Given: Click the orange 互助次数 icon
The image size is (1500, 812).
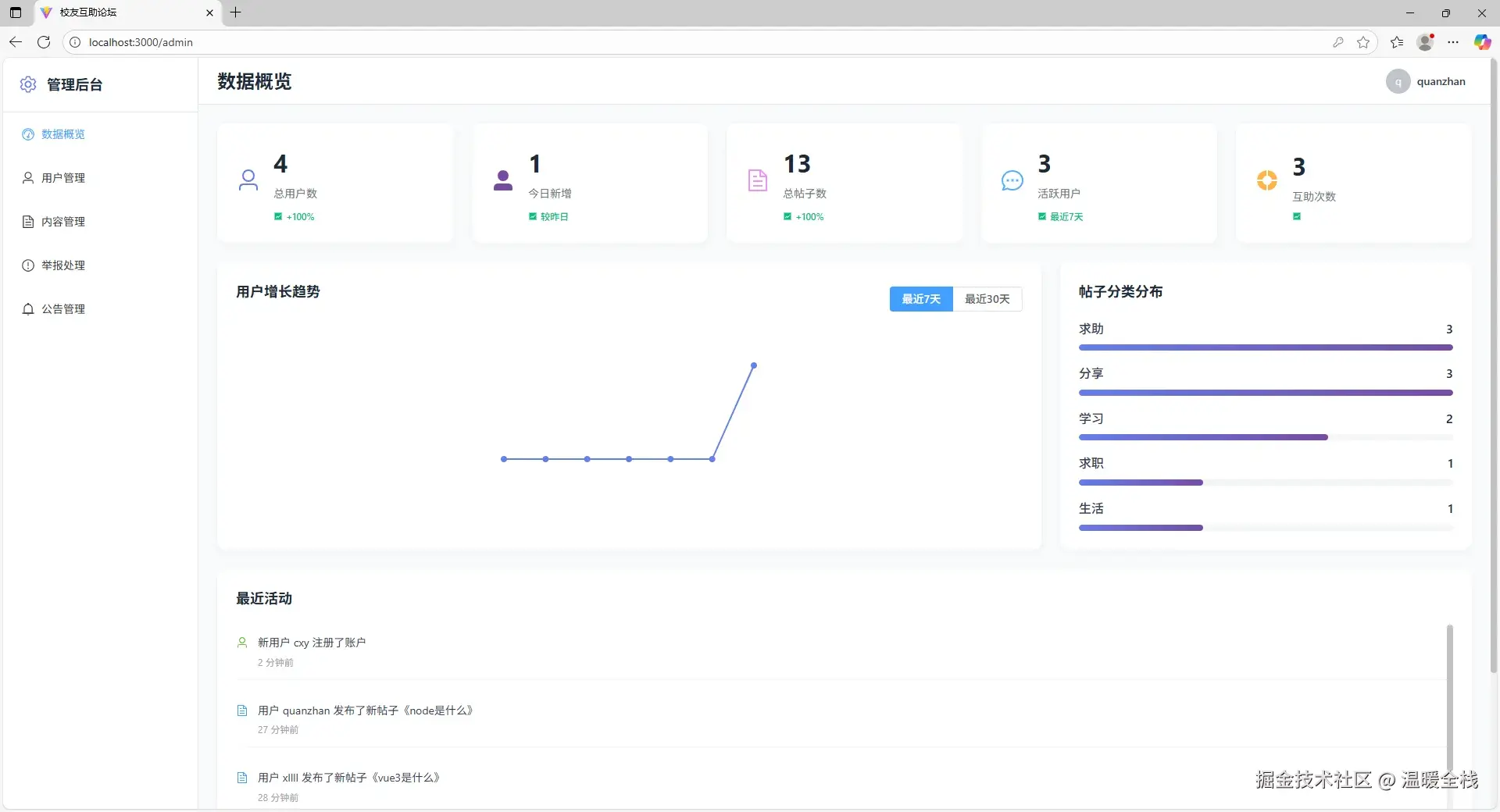Looking at the screenshot, I should coord(1266,180).
